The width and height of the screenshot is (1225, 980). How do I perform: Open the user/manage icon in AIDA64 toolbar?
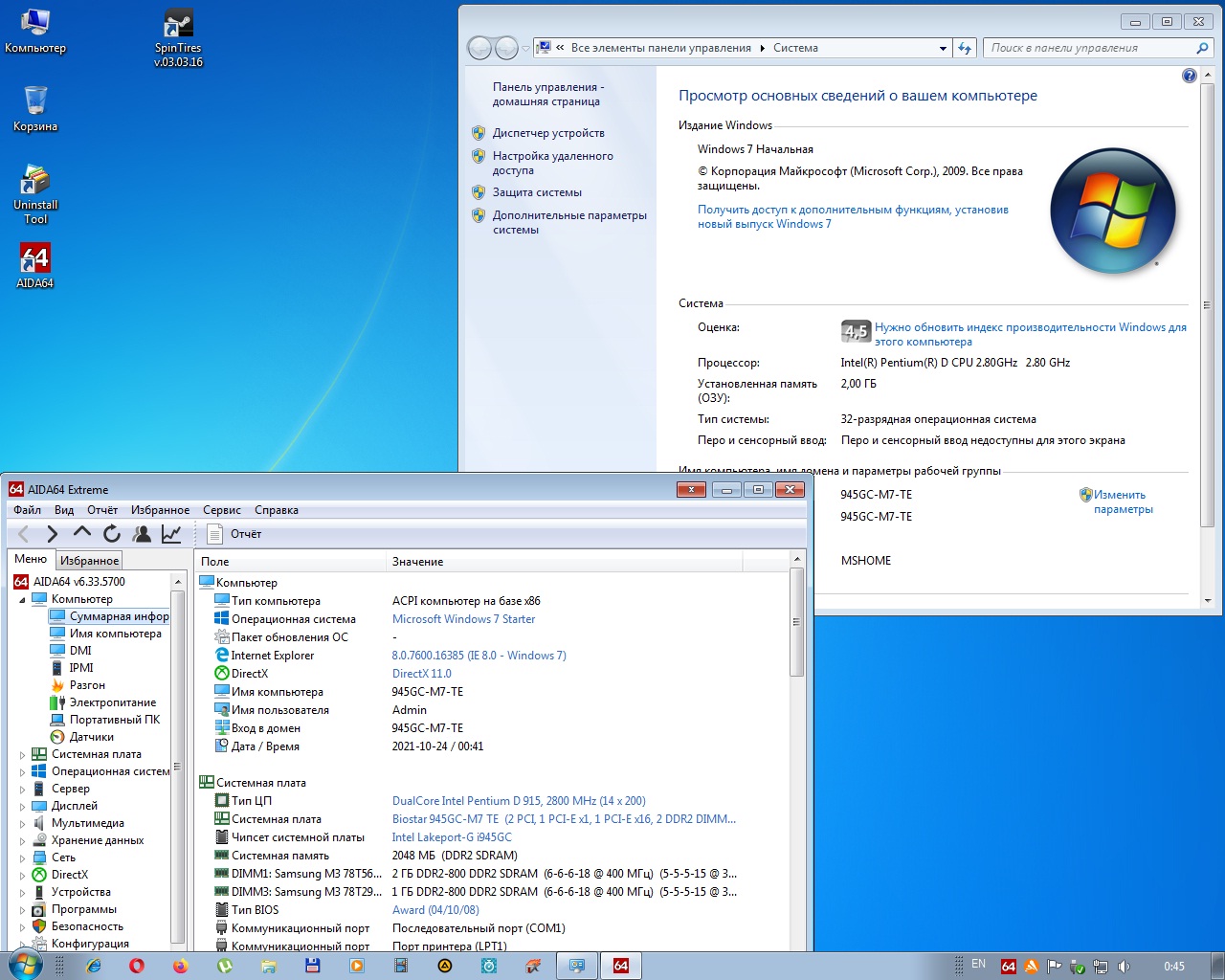(142, 534)
